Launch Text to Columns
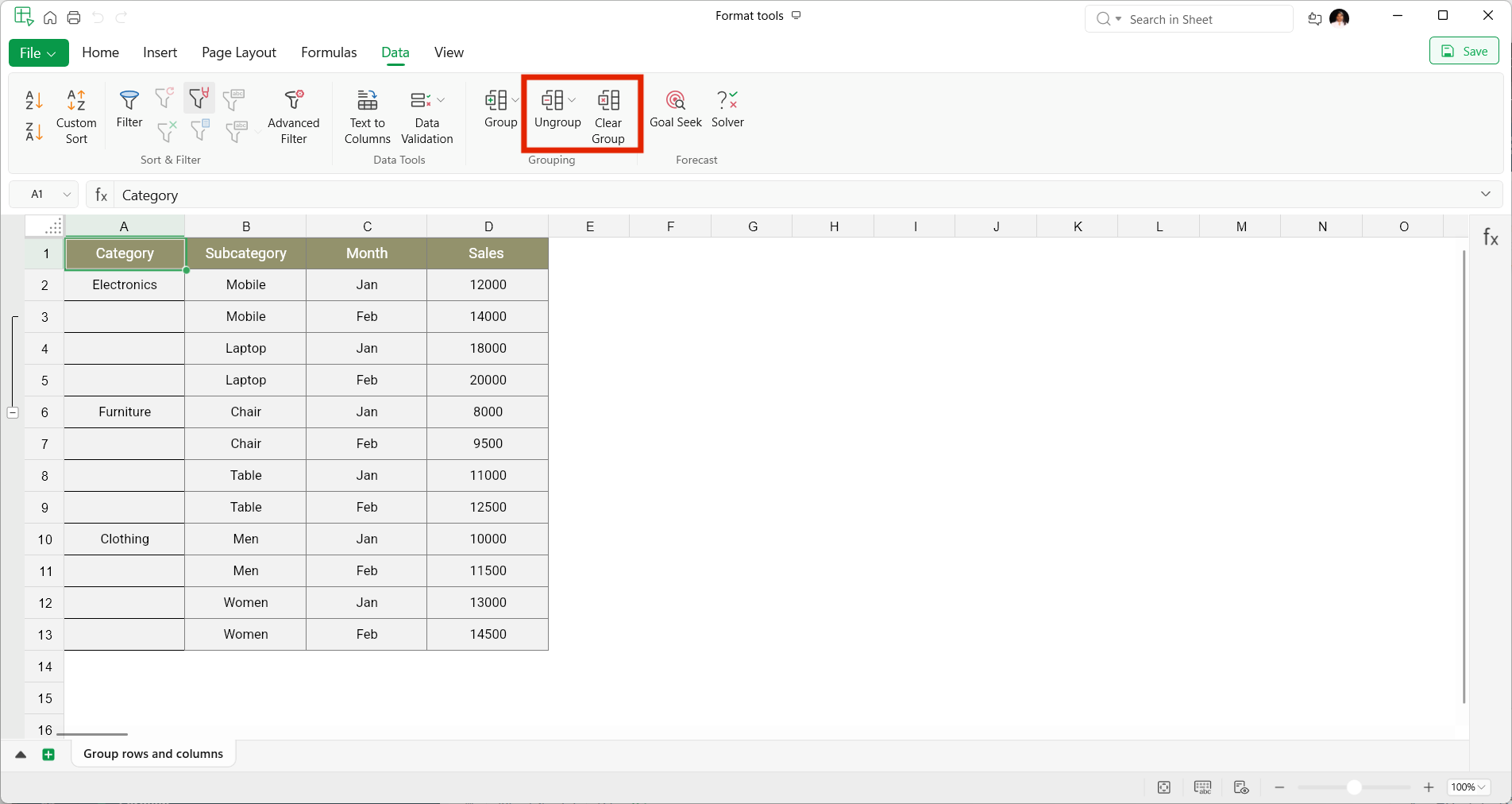The image size is (1512, 804). (367, 116)
